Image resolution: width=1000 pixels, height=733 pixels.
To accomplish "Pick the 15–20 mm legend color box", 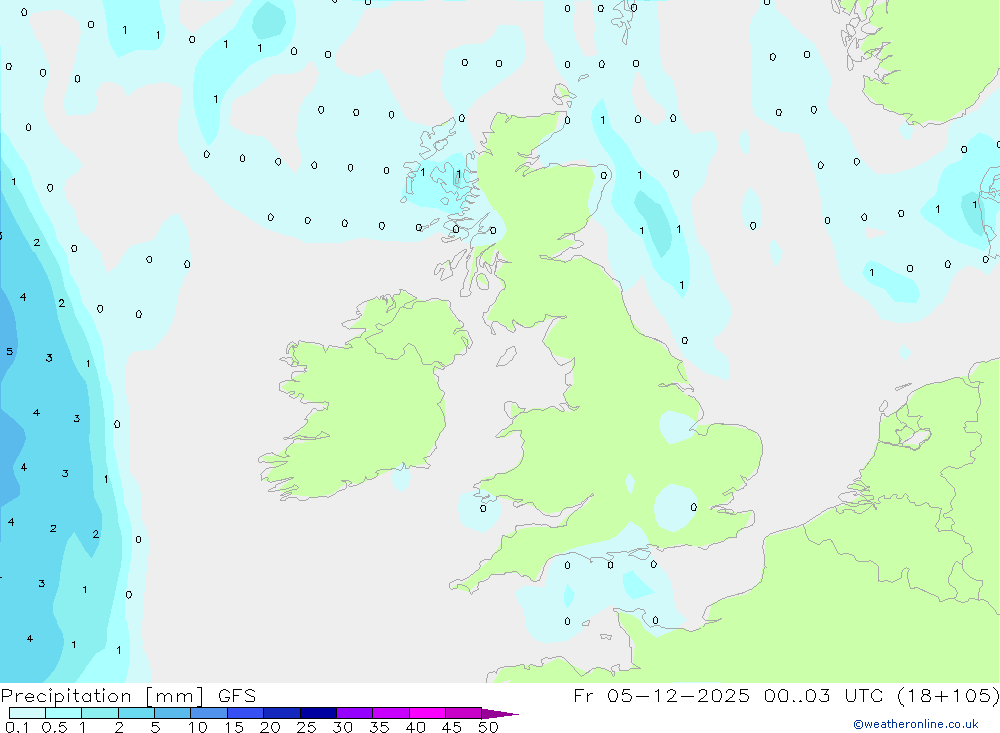I will pos(246,713).
